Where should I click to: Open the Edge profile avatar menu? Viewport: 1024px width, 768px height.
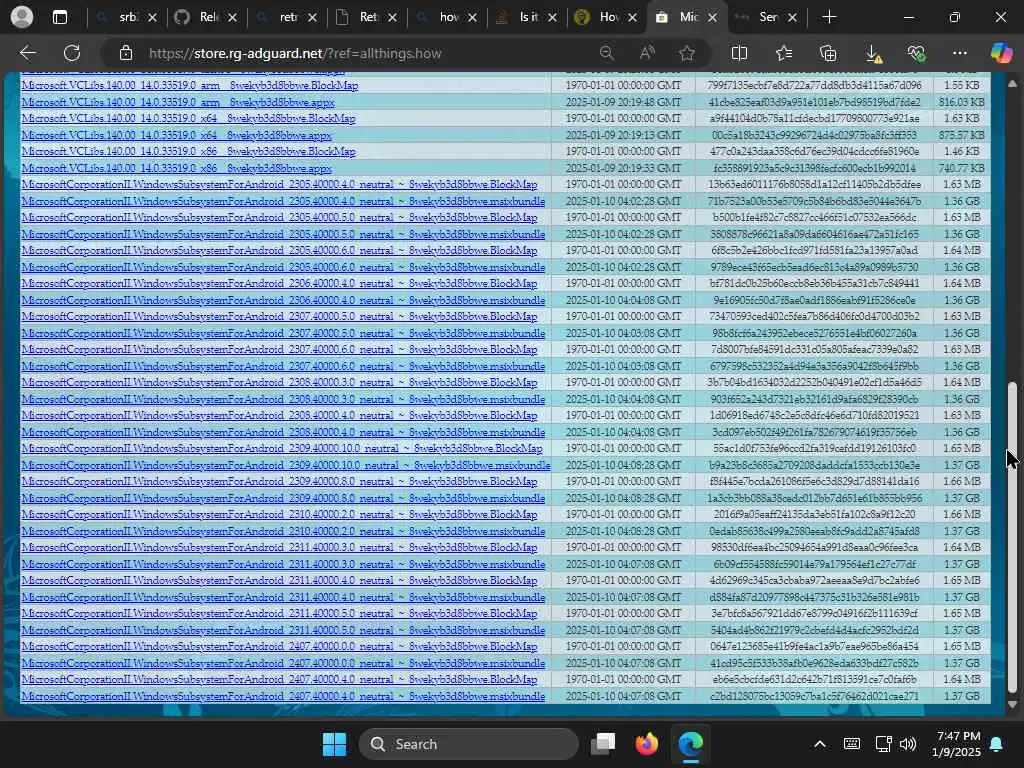pos(22,17)
